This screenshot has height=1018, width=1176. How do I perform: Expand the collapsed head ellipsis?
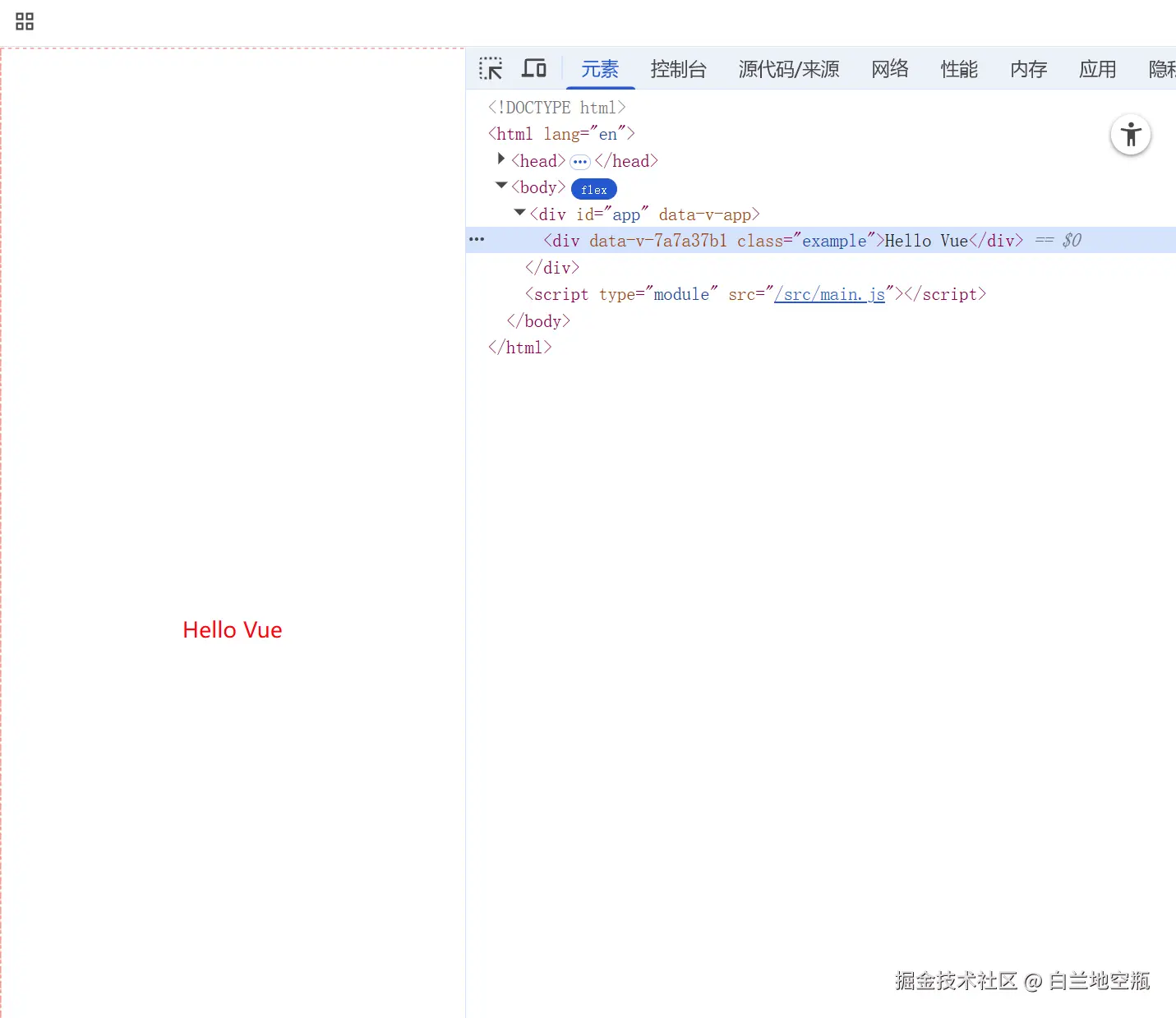click(x=580, y=162)
